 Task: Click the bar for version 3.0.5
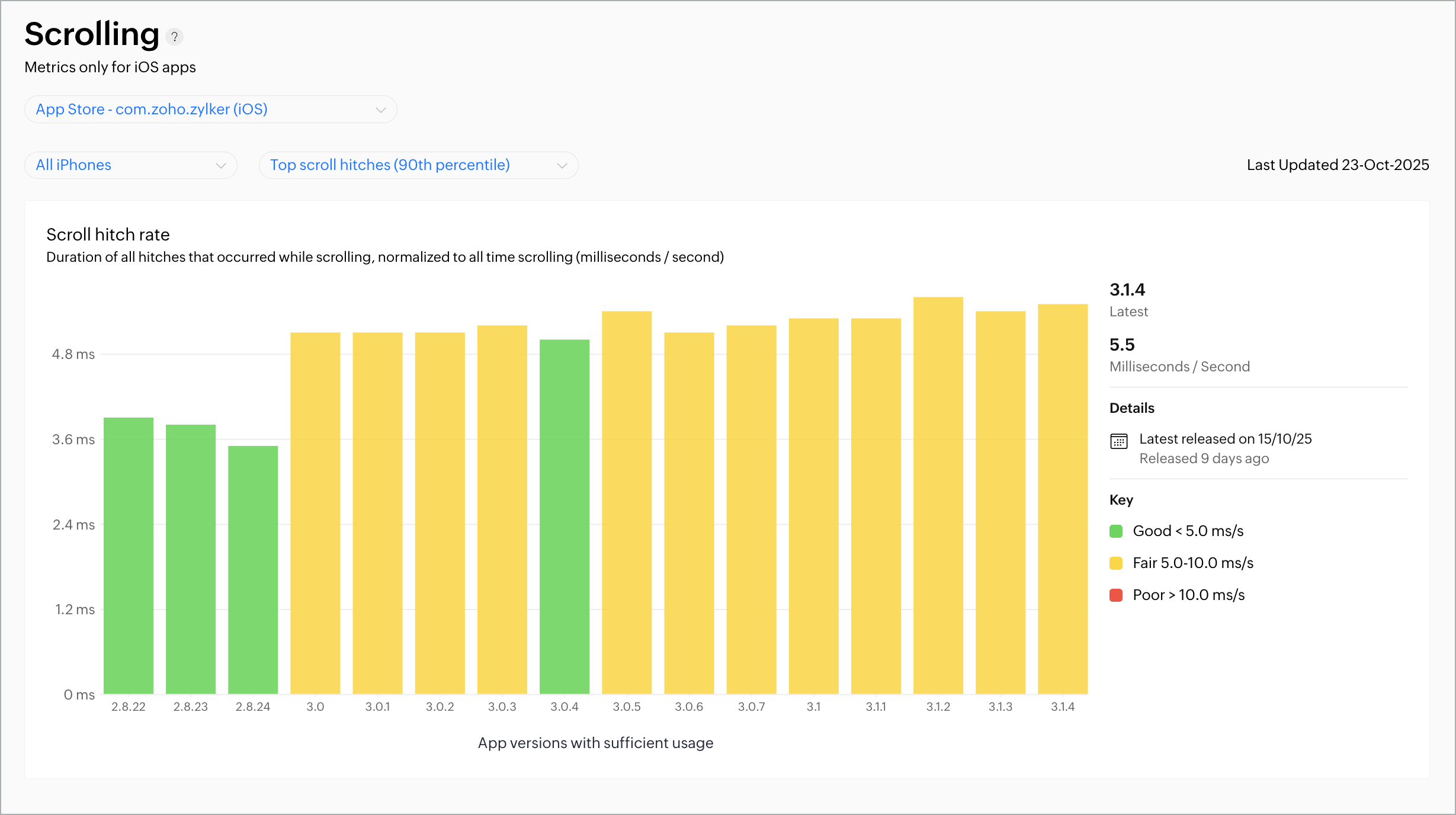(x=627, y=502)
